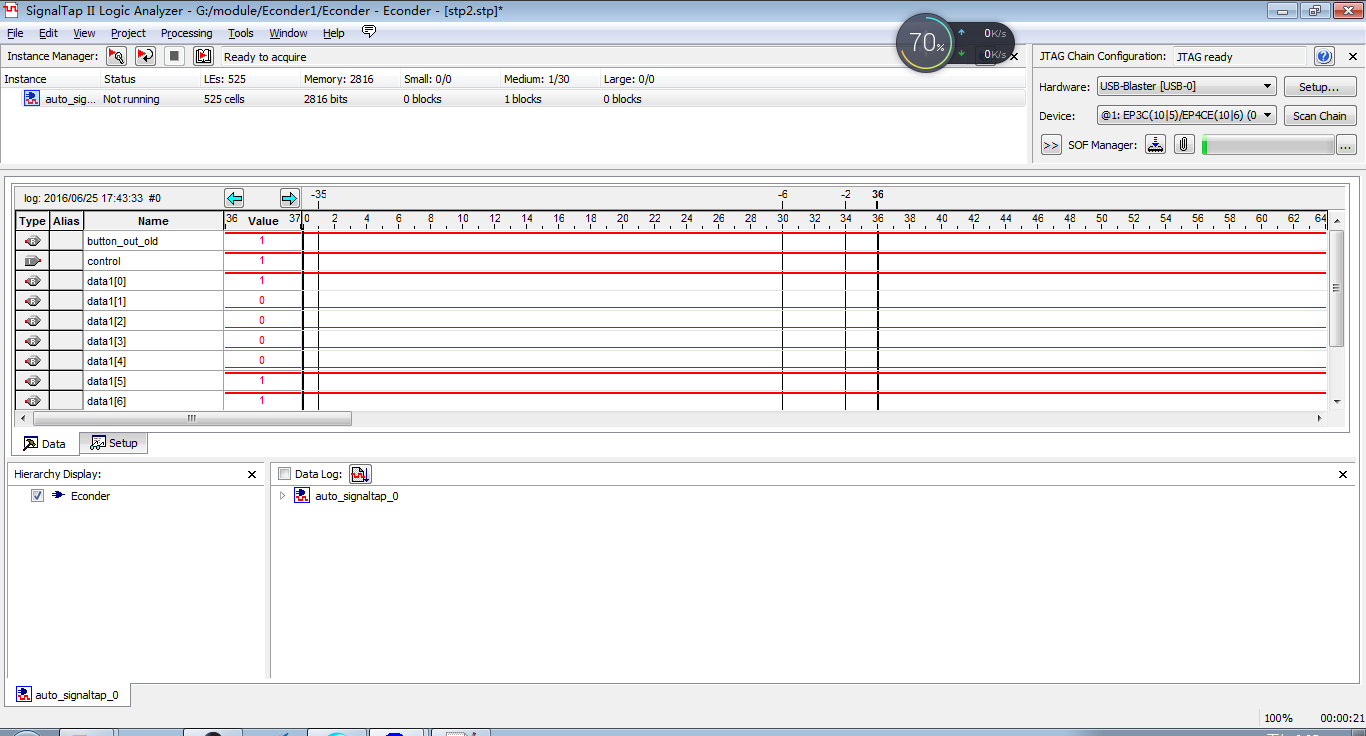Click the hardware Setup... button
This screenshot has height=736, width=1366.
1319,87
